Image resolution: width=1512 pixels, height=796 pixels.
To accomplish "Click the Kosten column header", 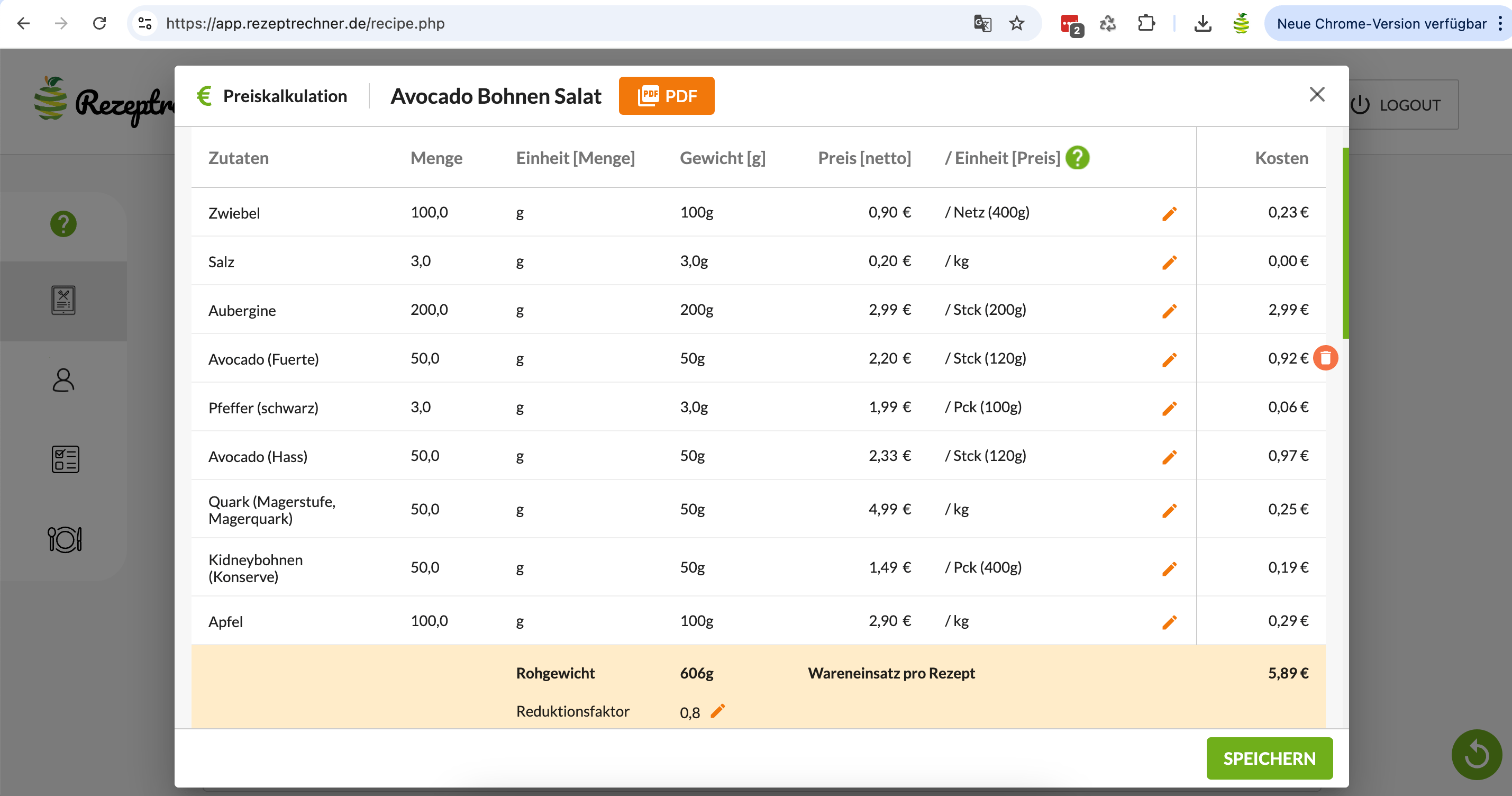I will (1281, 158).
